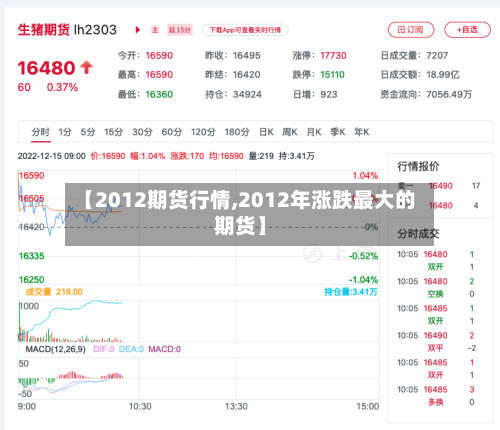Switch to the '15分' chart tab
The height and width of the screenshot is (430, 500).
click(x=114, y=132)
